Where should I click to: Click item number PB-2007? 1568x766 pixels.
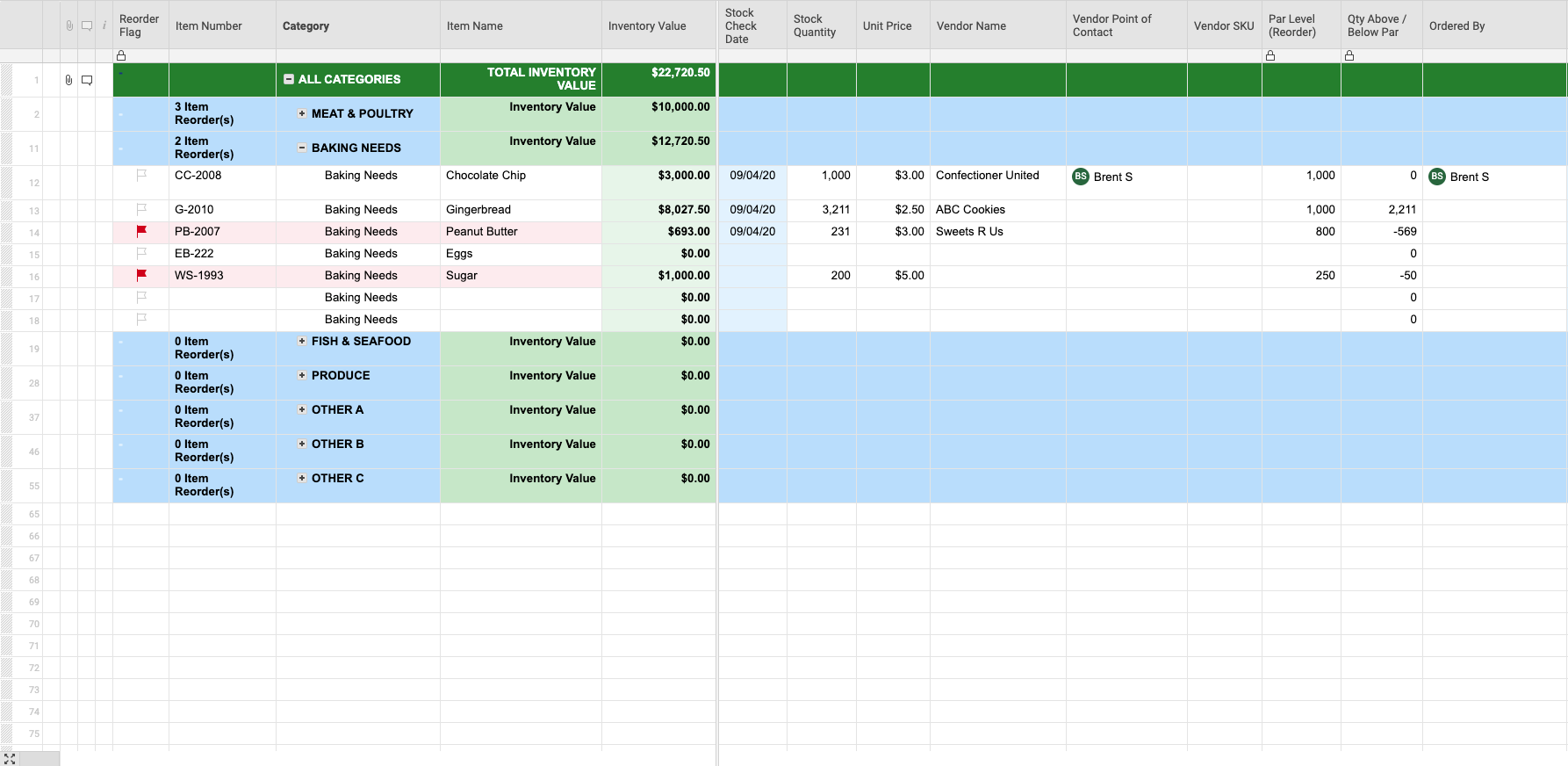197,231
